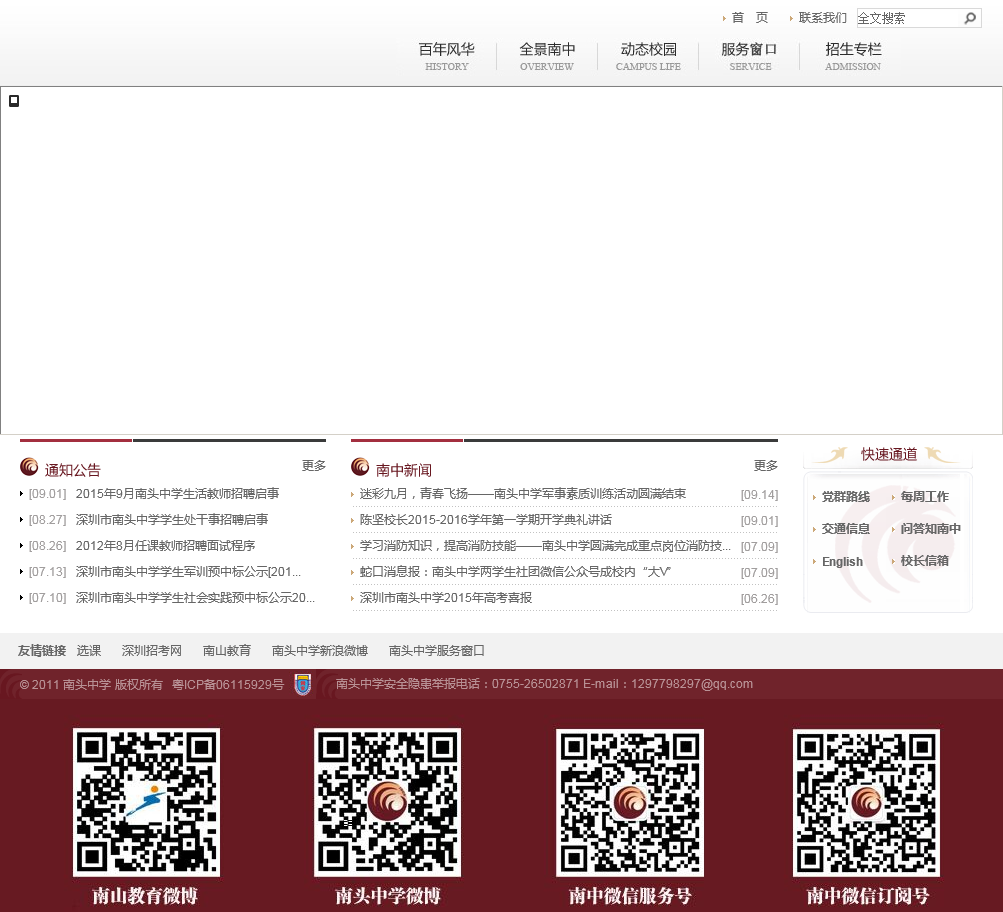Open the 南头中学新浪微博 friendly link
The width and height of the screenshot is (1003, 912).
(x=320, y=651)
